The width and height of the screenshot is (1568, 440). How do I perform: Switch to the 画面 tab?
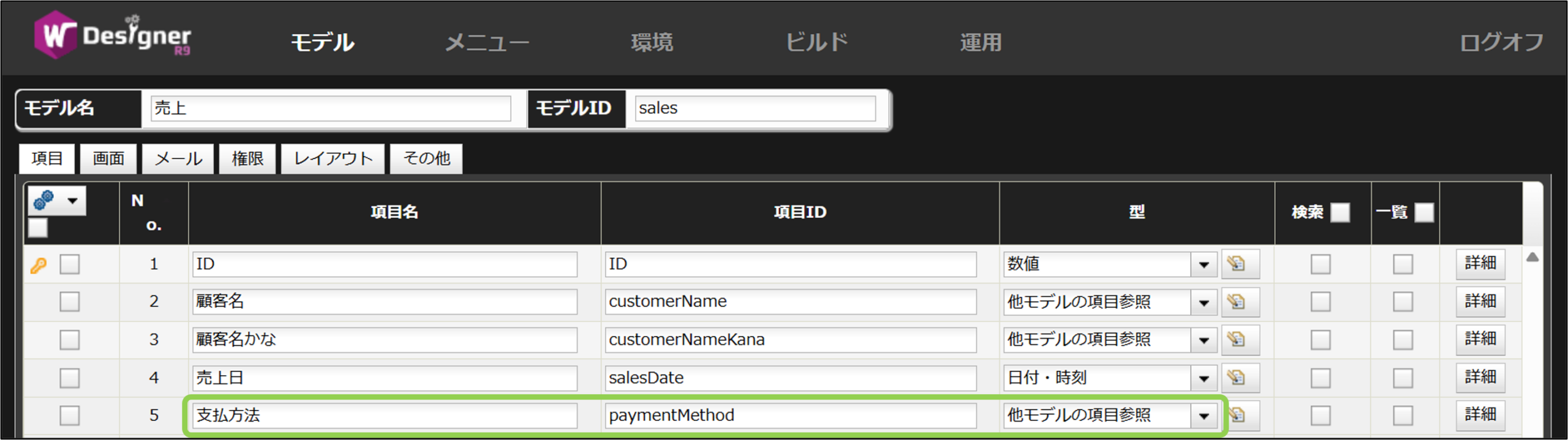(x=108, y=158)
